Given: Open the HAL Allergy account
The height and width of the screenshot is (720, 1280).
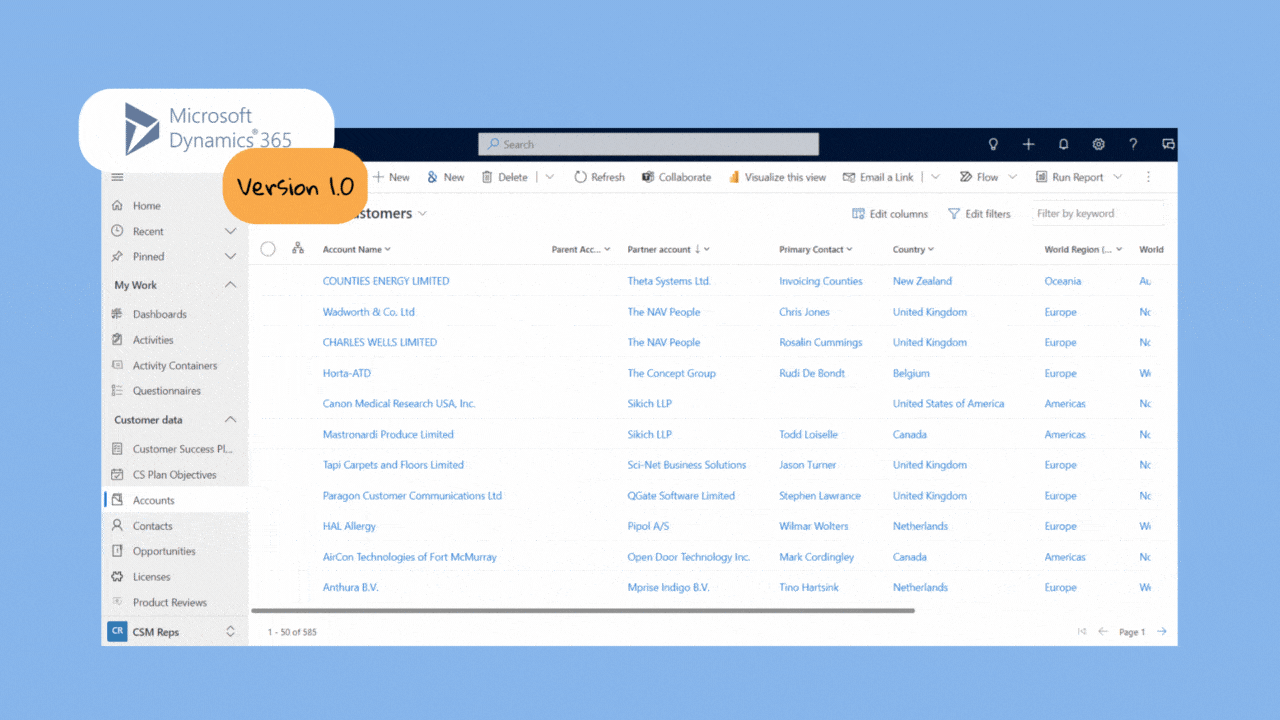Looking at the screenshot, I should [349, 526].
